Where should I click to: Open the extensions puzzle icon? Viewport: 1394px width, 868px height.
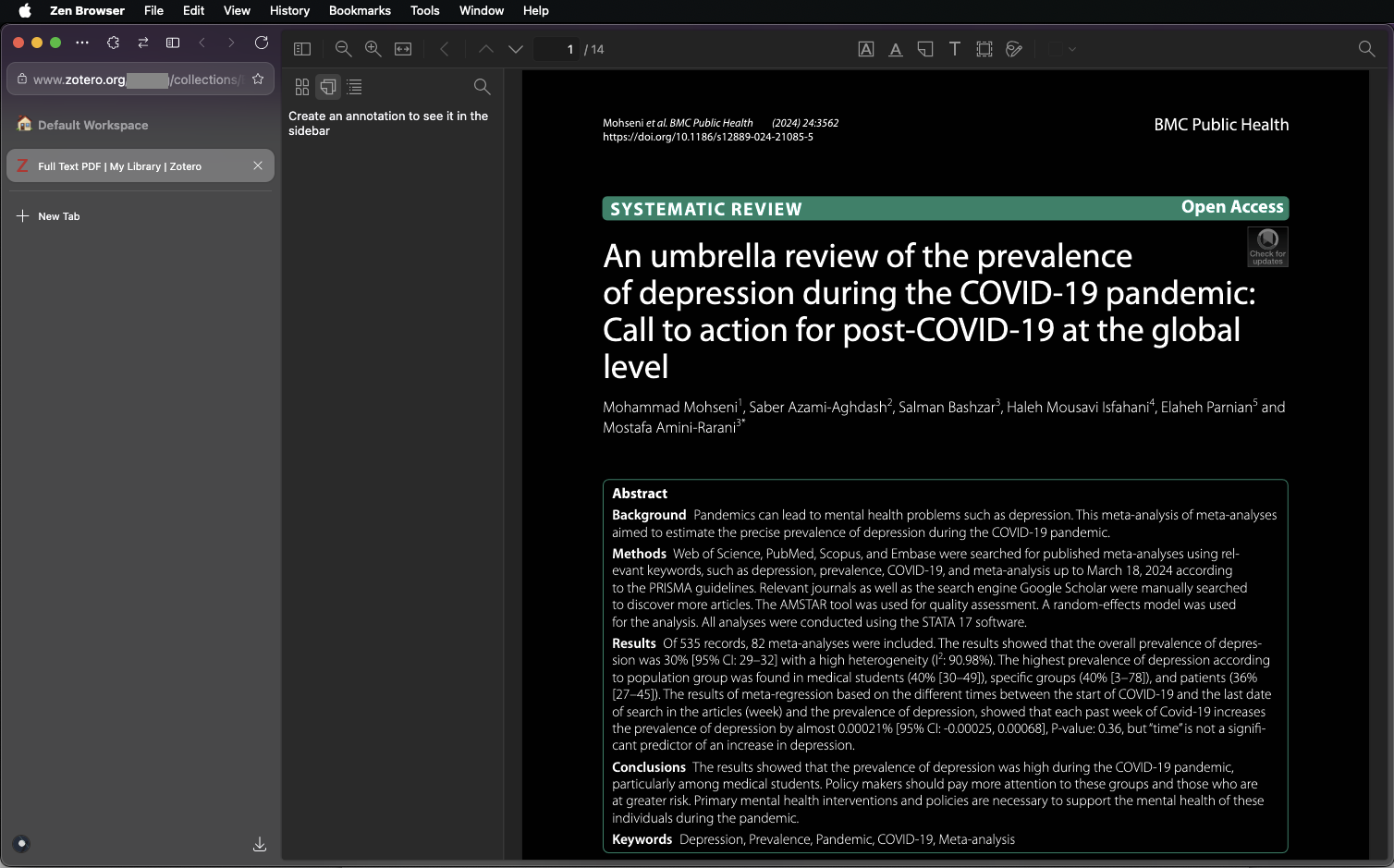(113, 43)
